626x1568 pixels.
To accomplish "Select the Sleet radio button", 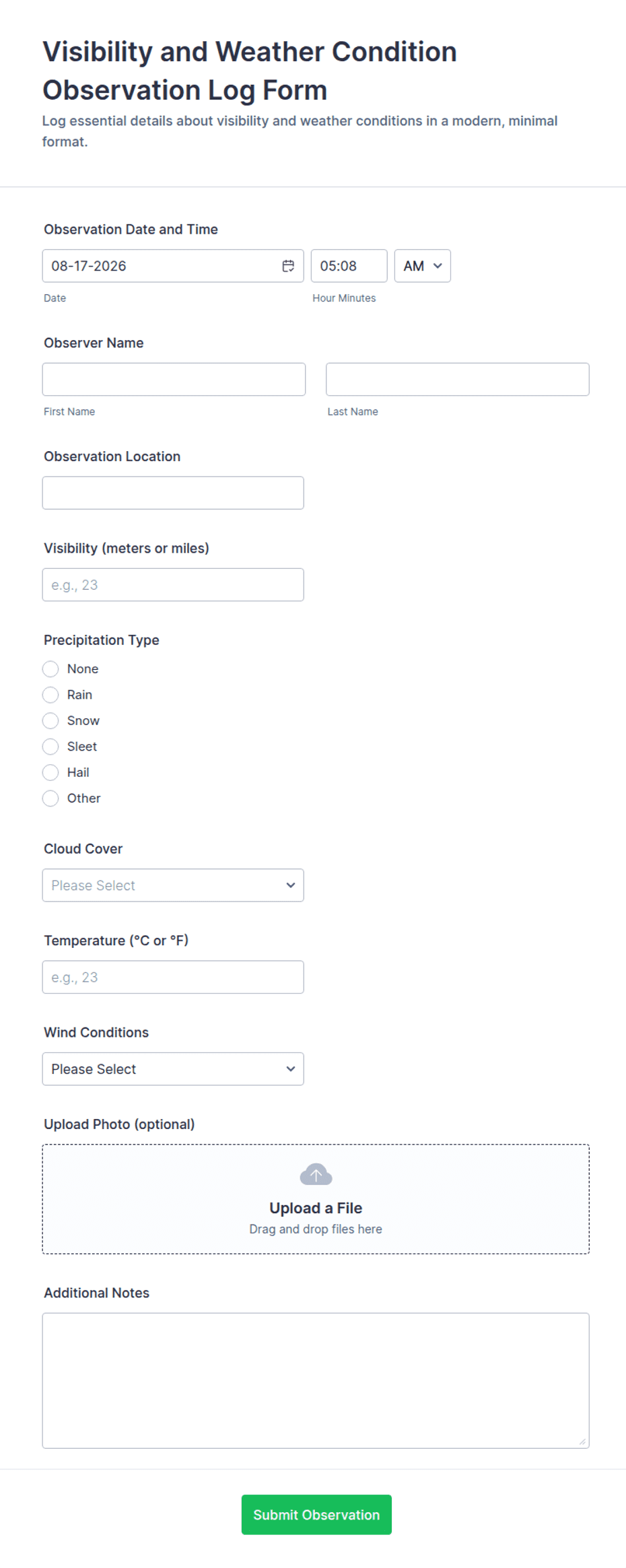I will pyautogui.click(x=50, y=747).
